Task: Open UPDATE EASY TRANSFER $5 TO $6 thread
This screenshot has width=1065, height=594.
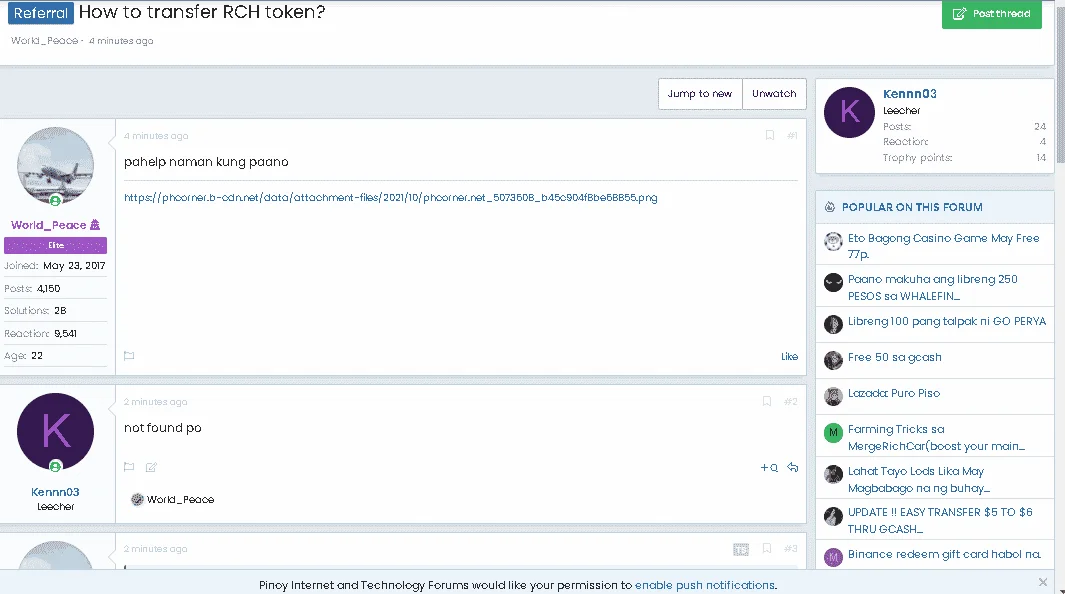Action: point(940,520)
